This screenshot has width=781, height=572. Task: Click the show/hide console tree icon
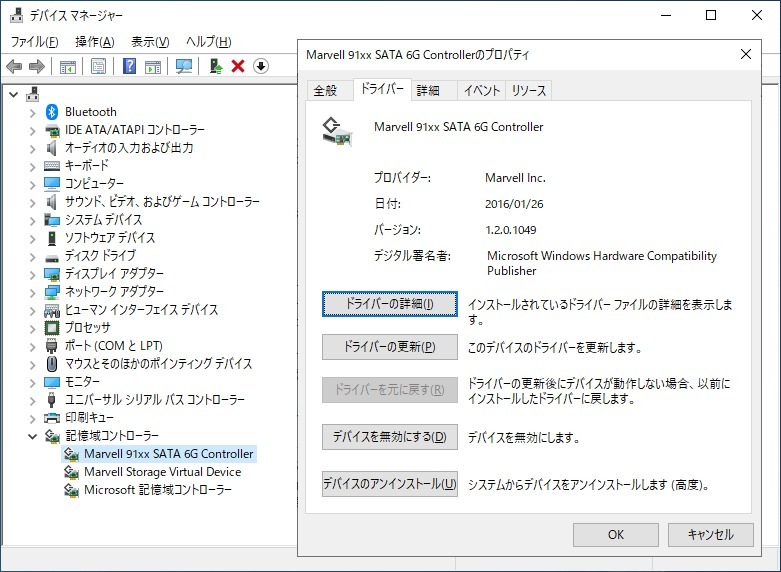pos(68,66)
